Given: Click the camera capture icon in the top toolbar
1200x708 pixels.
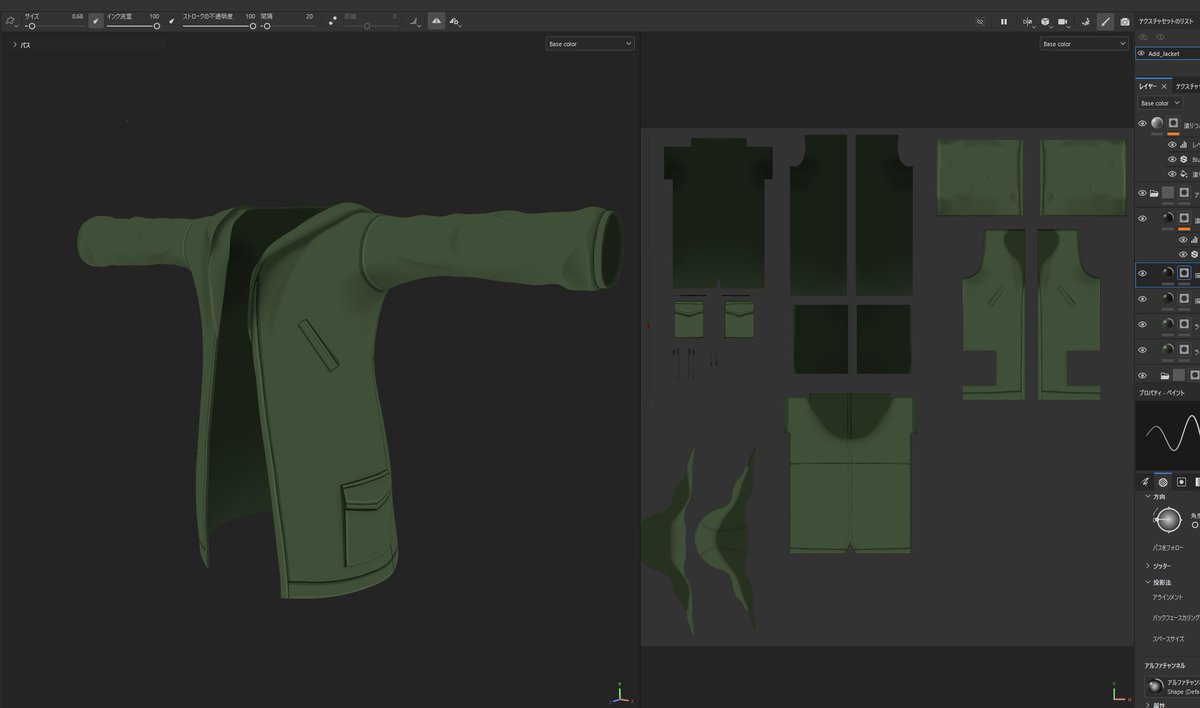Looking at the screenshot, I should (x=1124, y=21).
